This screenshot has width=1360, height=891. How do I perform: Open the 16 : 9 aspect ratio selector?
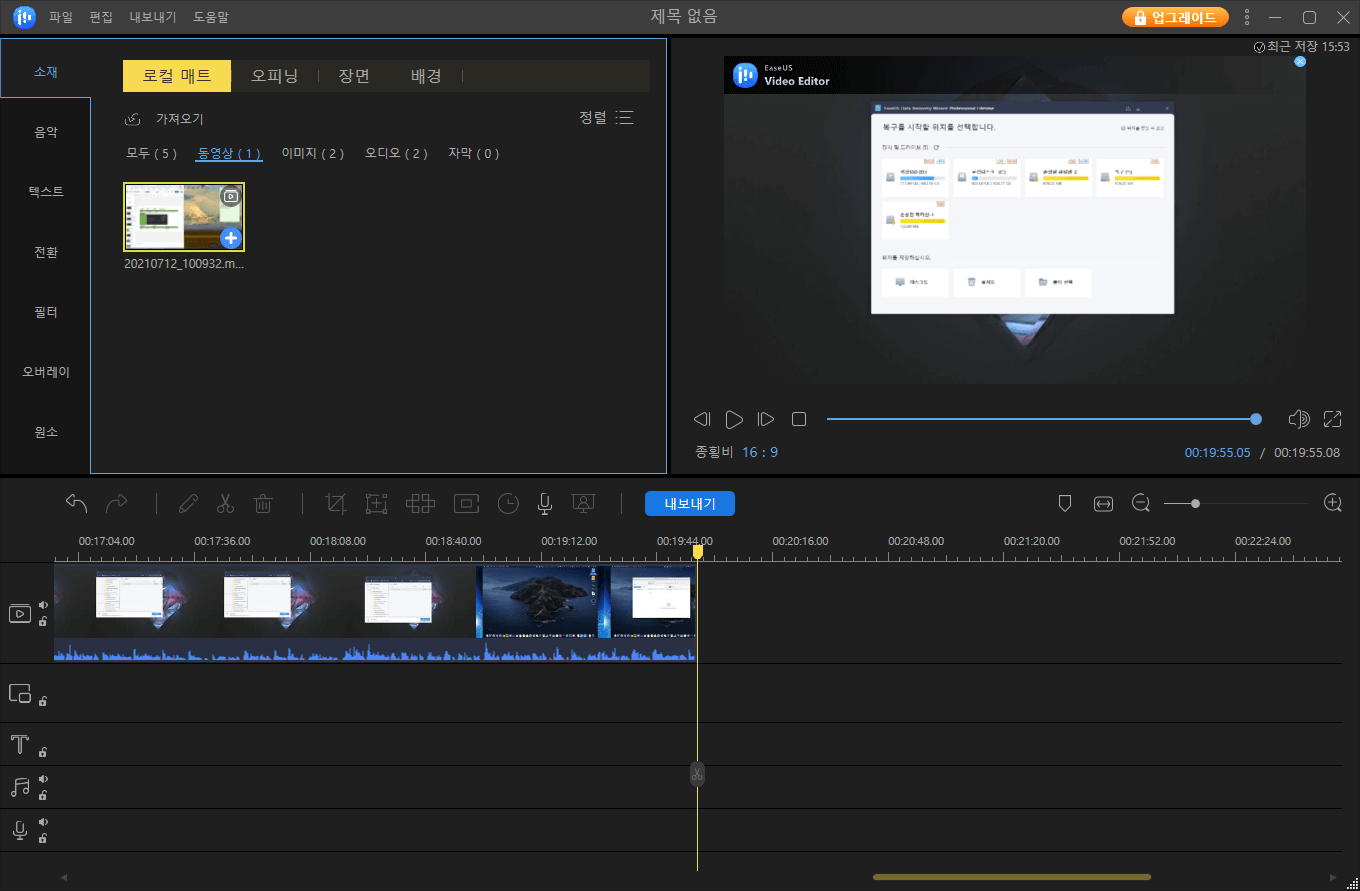760,452
